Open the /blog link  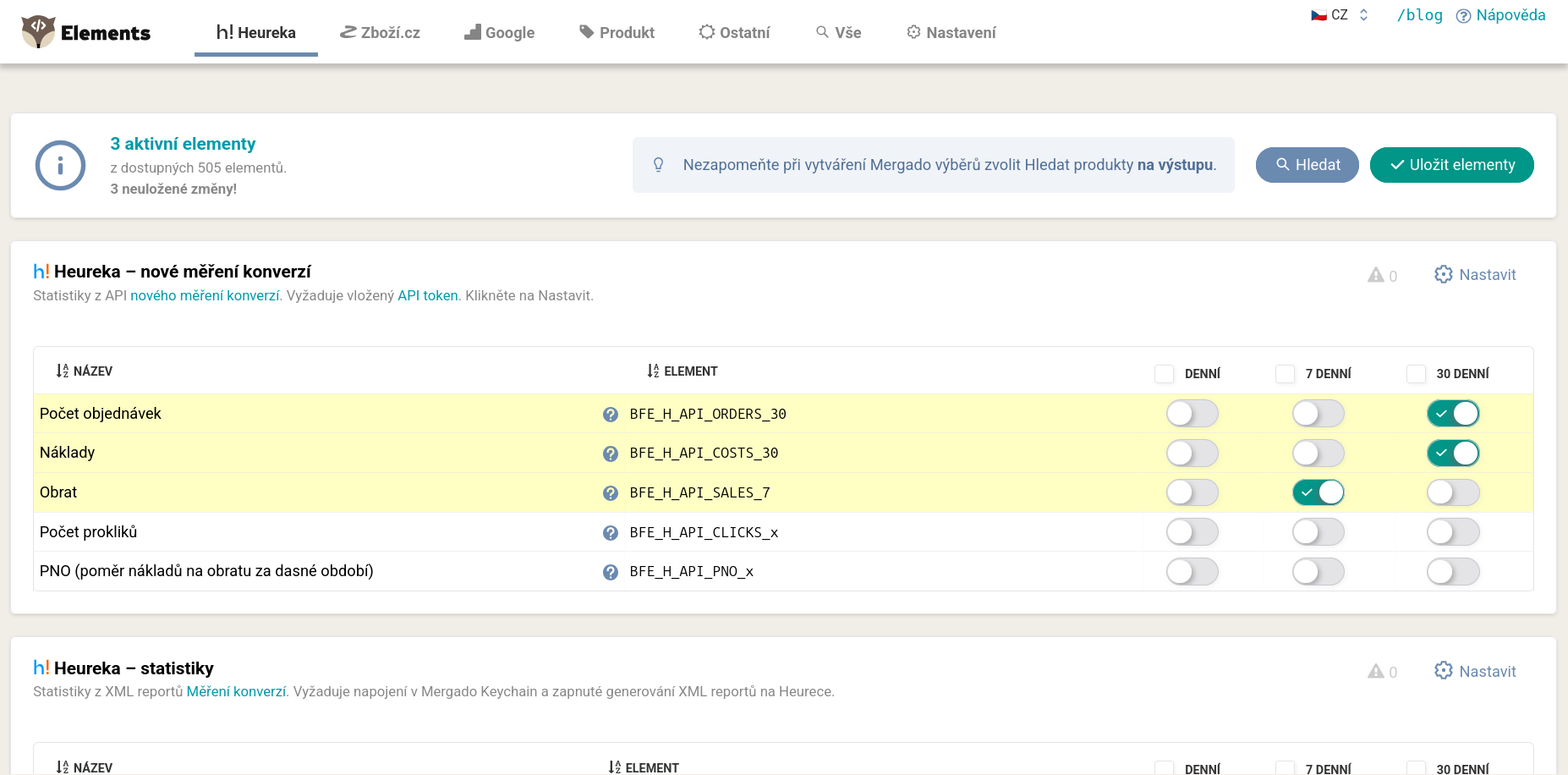click(x=1420, y=15)
